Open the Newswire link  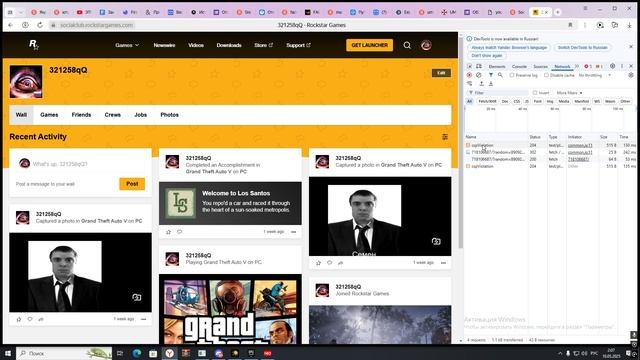[164, 45]
